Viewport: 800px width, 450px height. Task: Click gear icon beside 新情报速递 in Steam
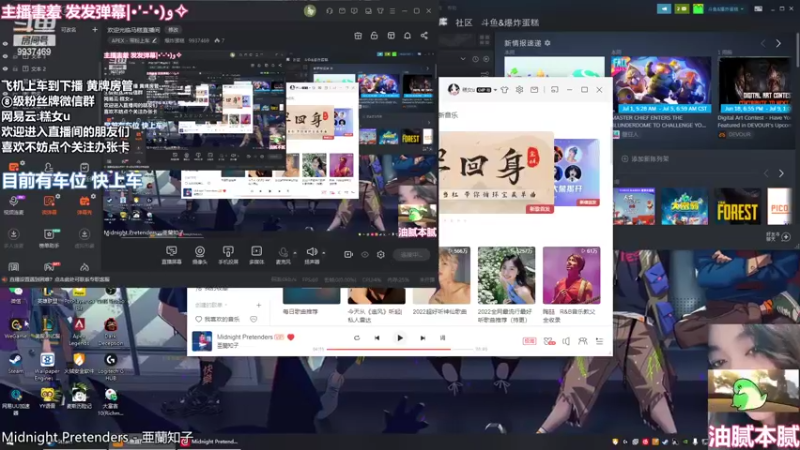[547, 43]
